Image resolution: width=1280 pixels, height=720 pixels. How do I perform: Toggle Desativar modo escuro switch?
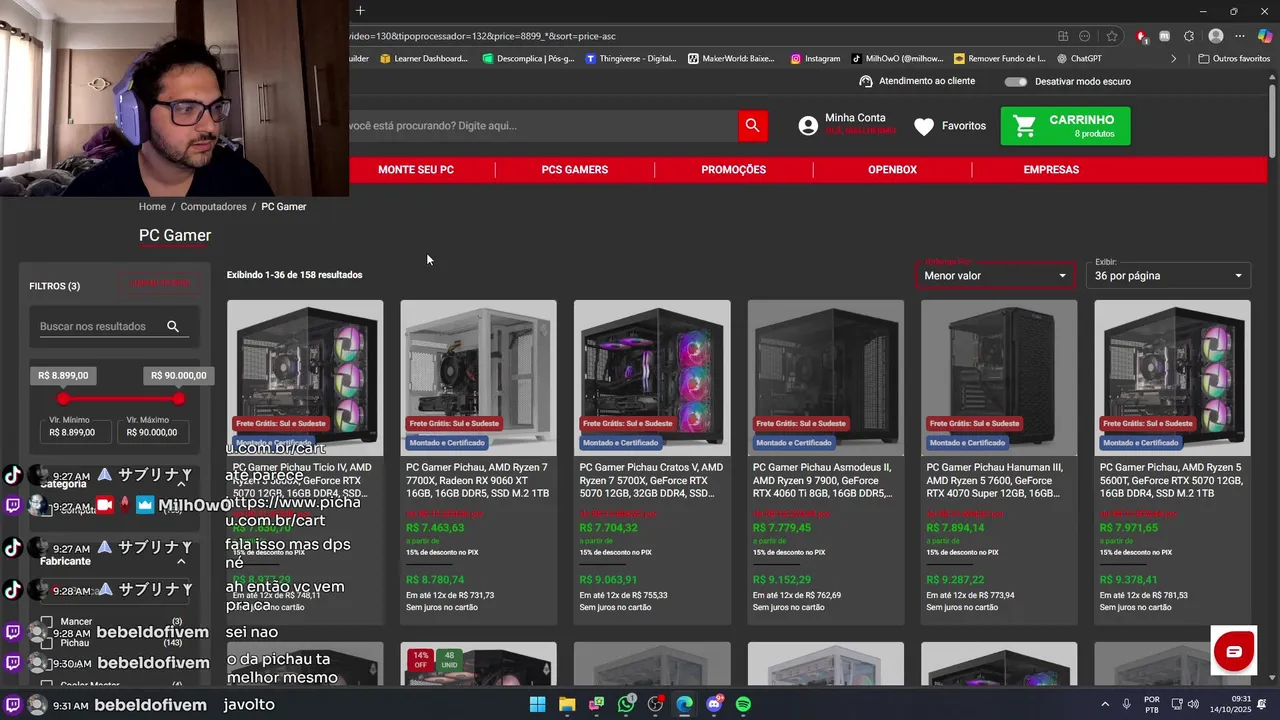tap(1016, 81)
